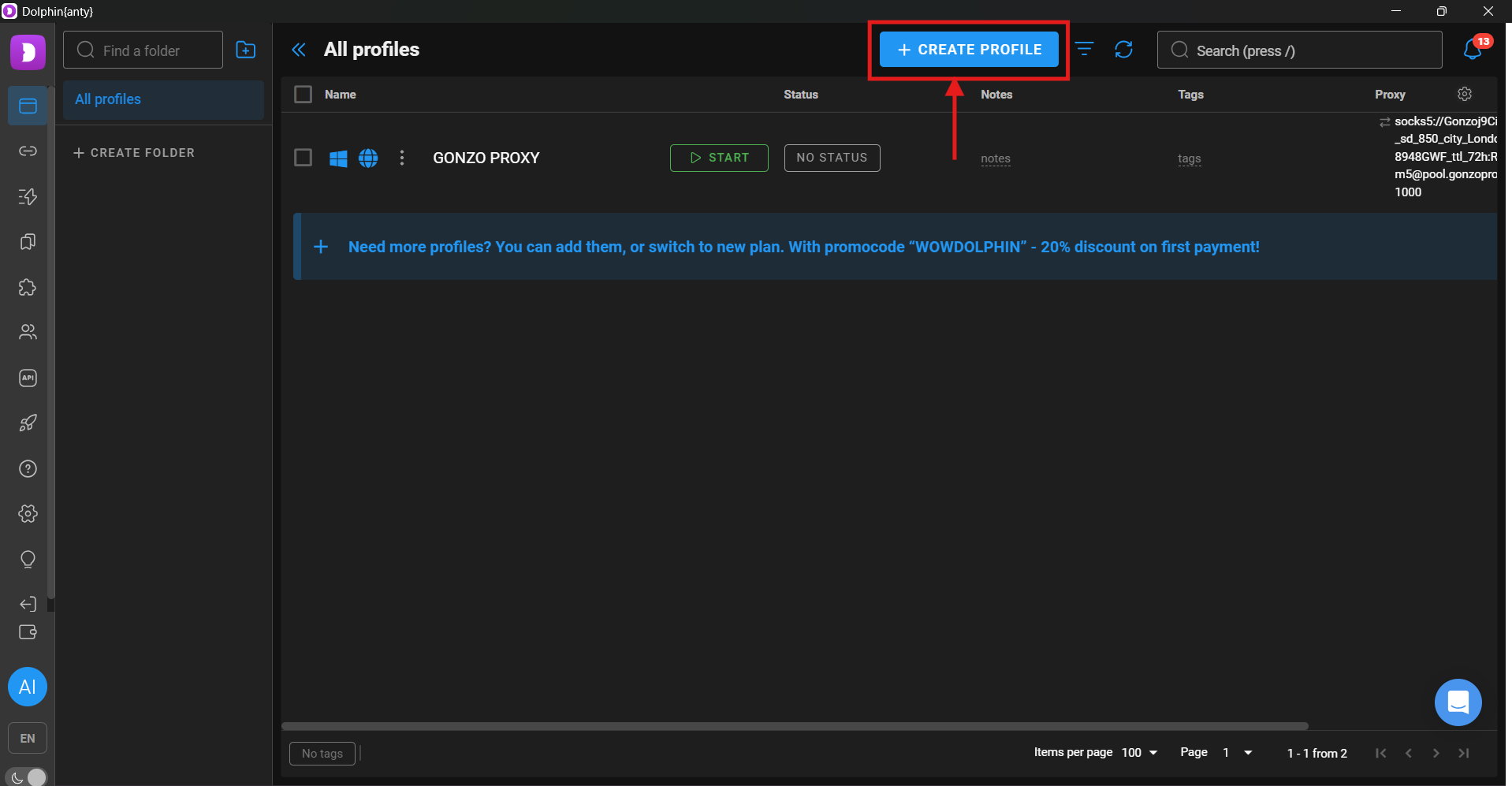Viewport: 1512px width, 786px height.
Task: Edit notes for GONZO PROXY
Action: click(996, 158)
